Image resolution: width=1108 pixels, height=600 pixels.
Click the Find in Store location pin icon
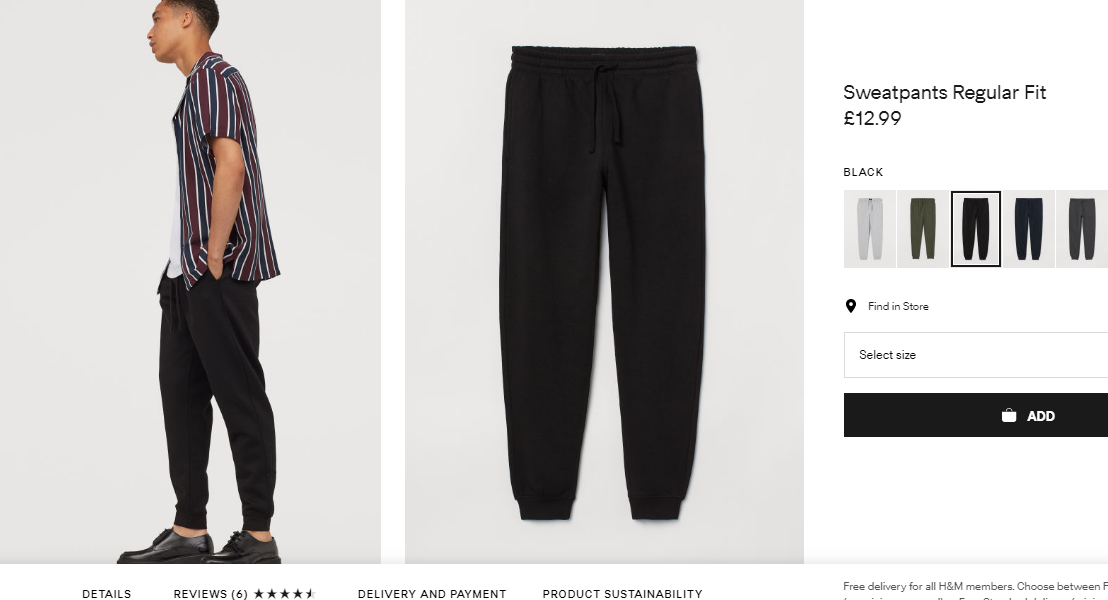pos(851,306)
